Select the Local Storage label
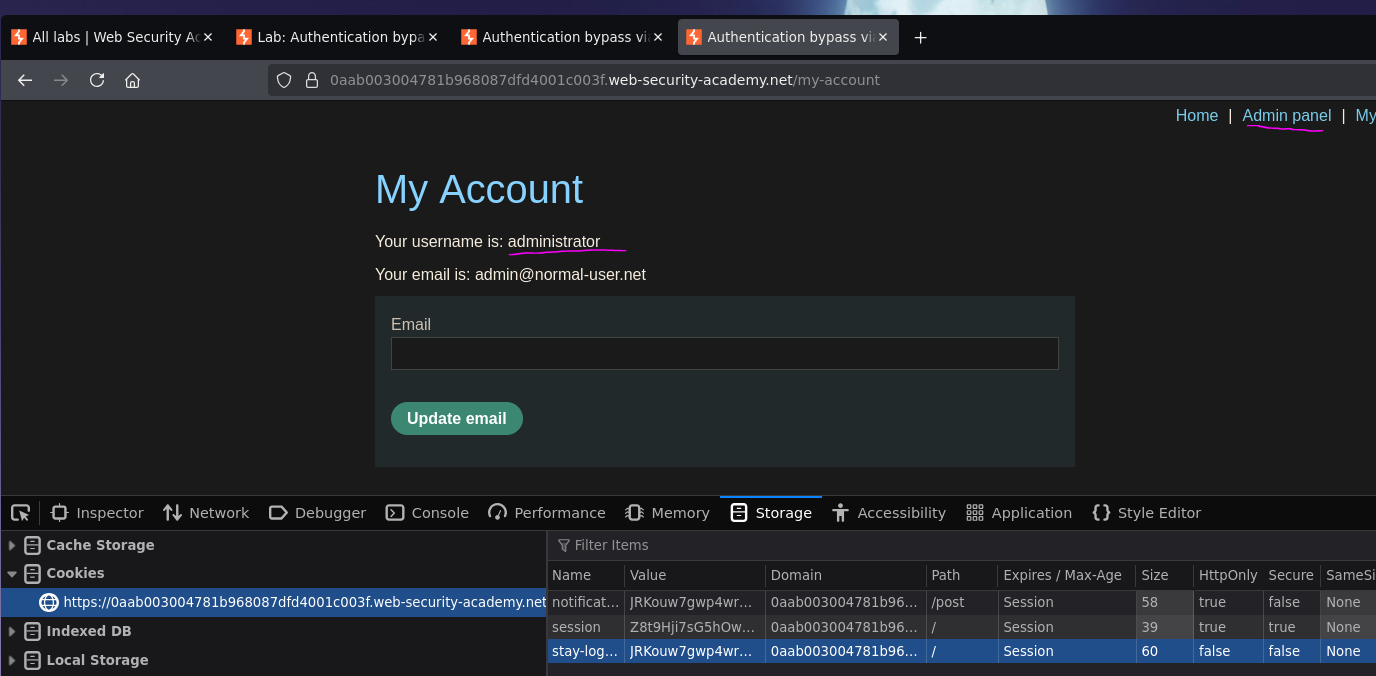 pos(97,660)
